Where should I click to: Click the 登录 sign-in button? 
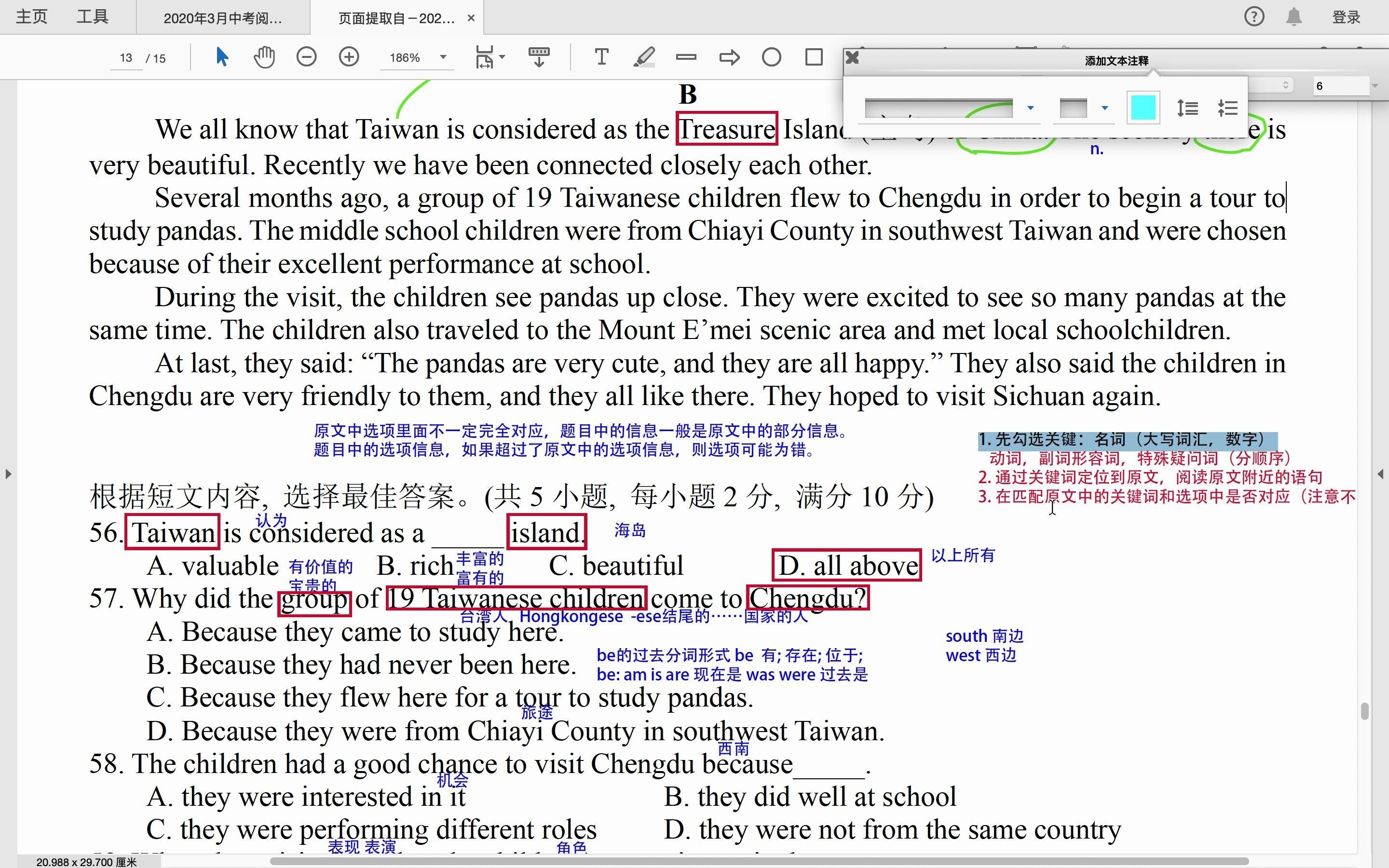tap(1347, 17)
